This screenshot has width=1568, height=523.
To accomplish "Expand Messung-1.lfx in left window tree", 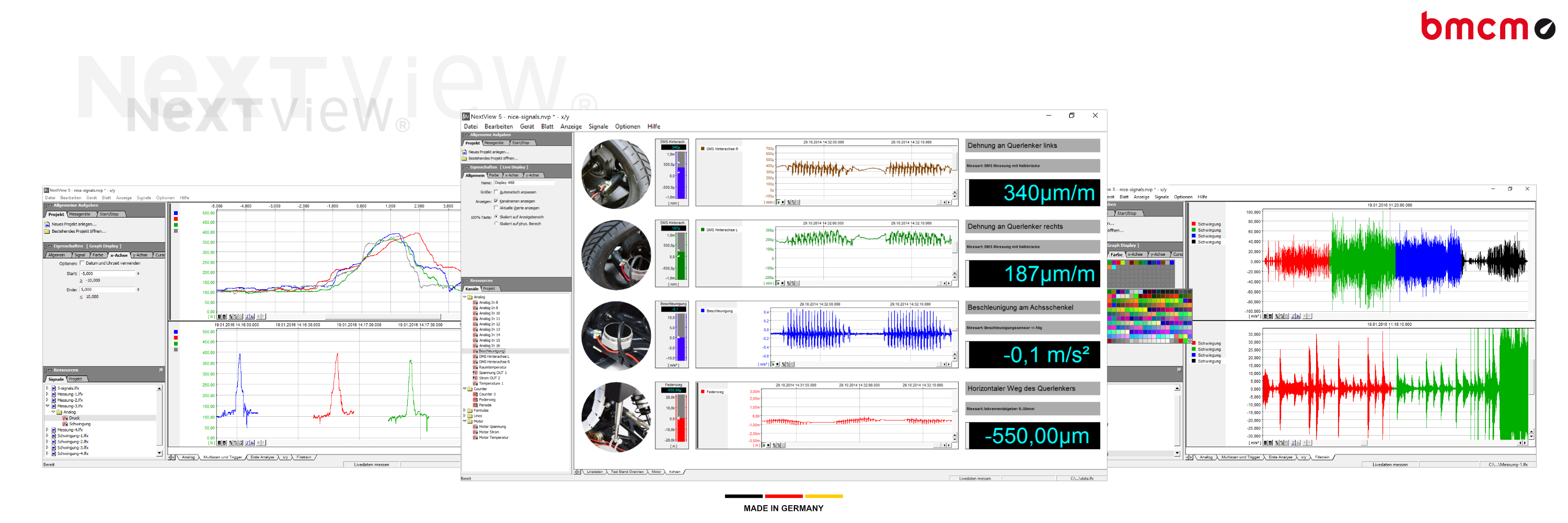I will click(48, 394).
